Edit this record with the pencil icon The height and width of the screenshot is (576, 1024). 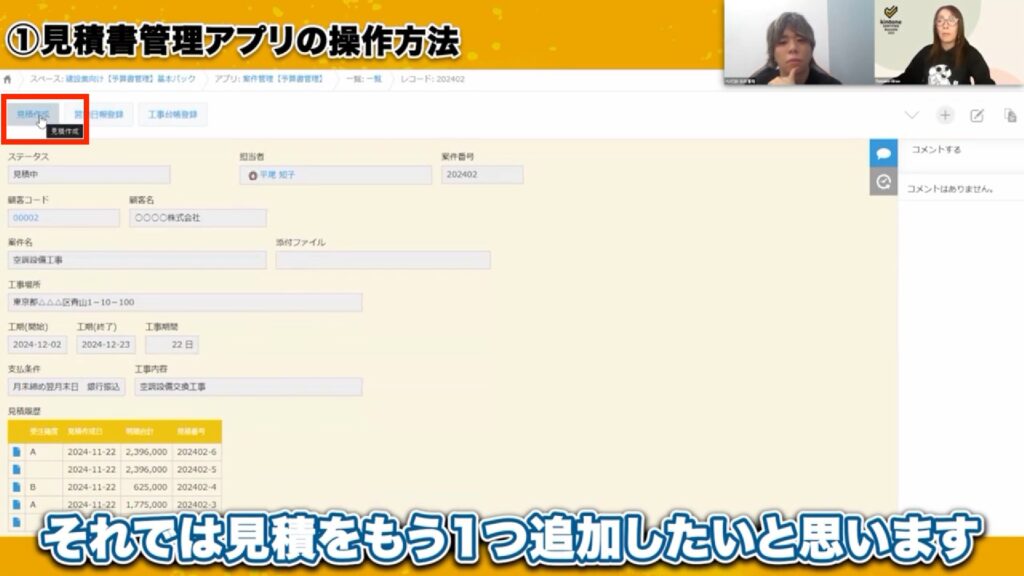click(x=976, y=116)
